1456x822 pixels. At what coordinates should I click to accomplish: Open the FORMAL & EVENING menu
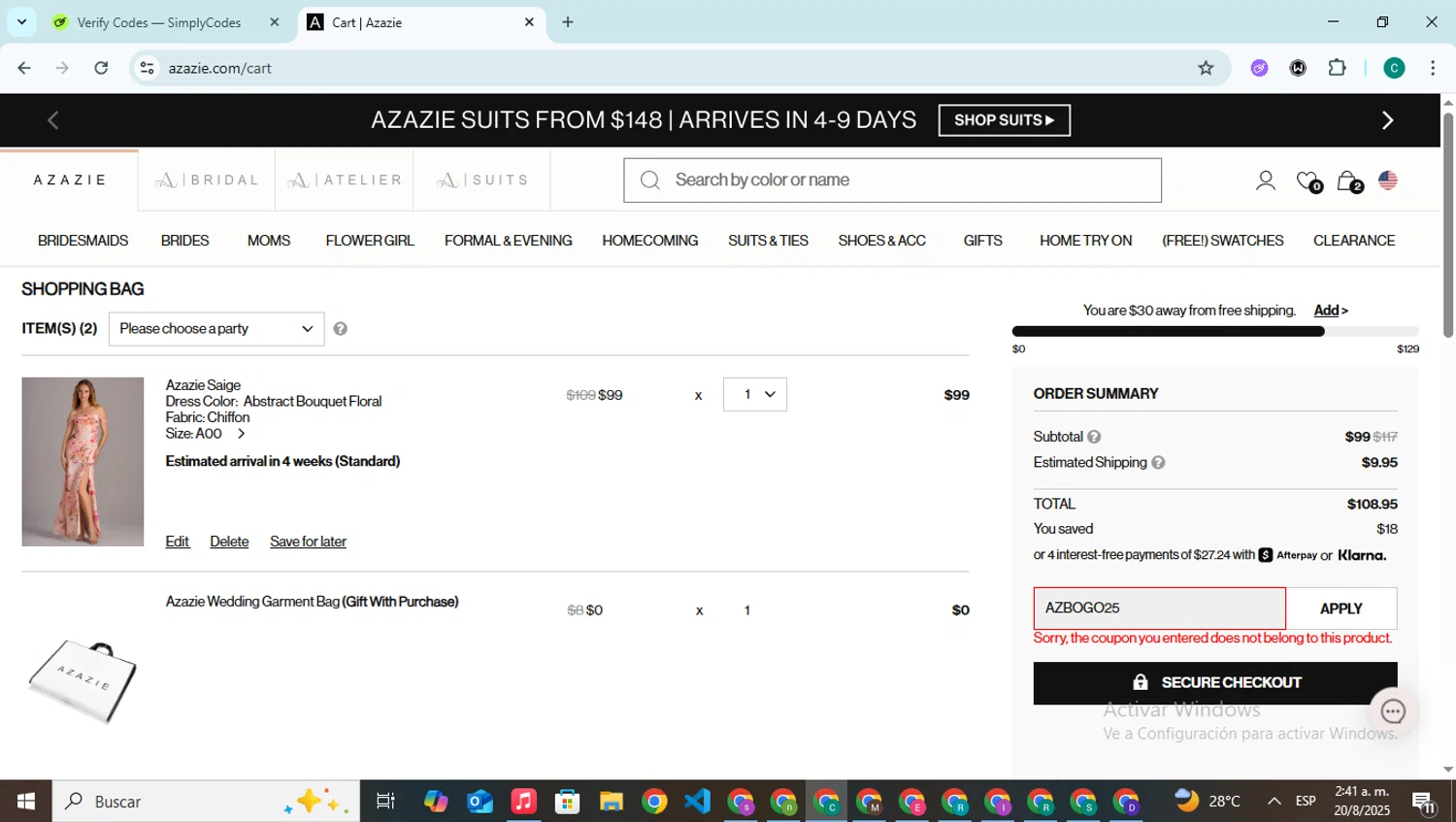point(508,241)
